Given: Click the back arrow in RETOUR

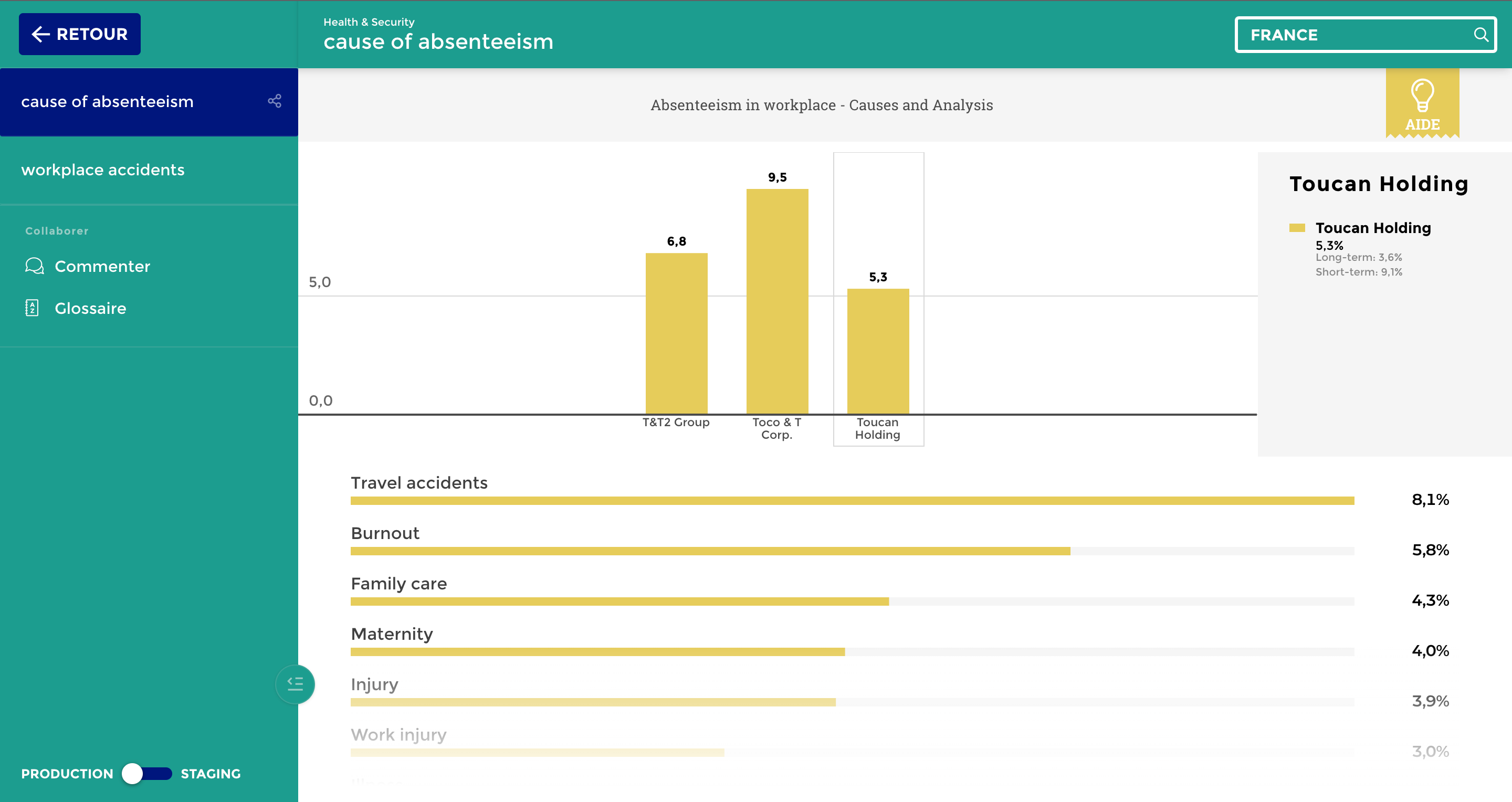Looking at the screenshot, I should click(x=40, y=34).
